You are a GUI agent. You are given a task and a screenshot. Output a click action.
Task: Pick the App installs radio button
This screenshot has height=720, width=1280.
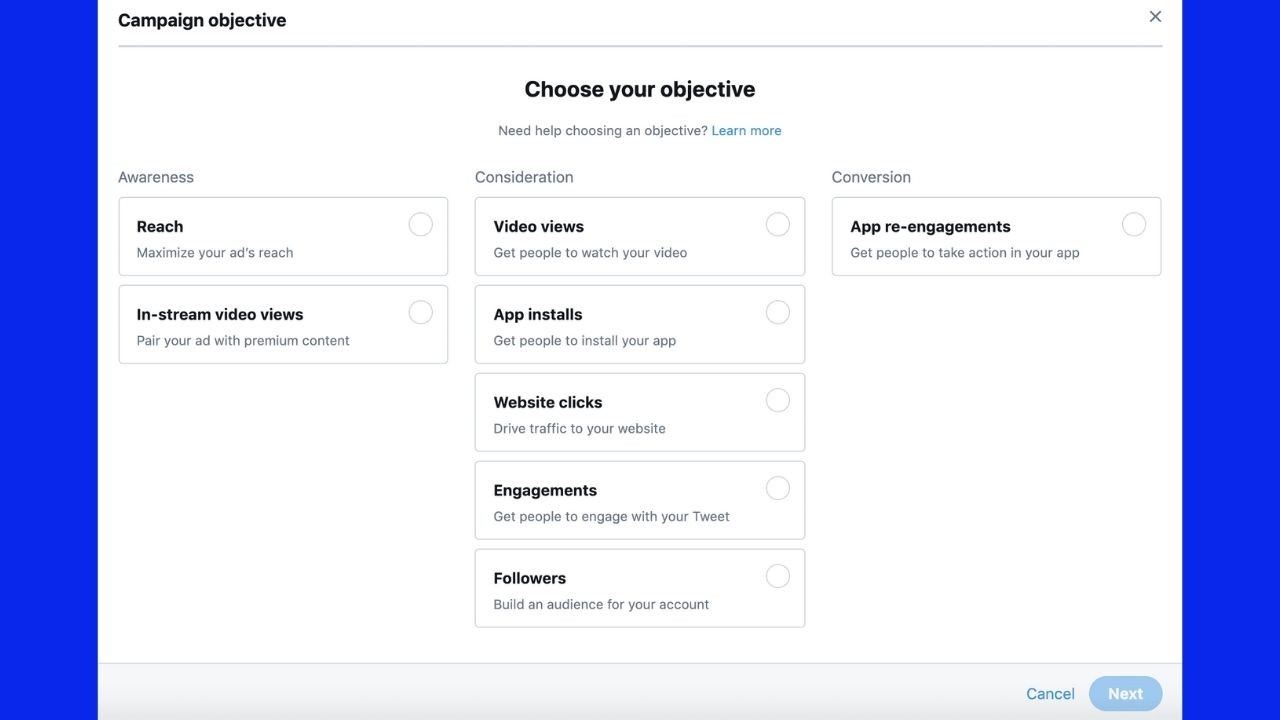(x=778, y=312)
